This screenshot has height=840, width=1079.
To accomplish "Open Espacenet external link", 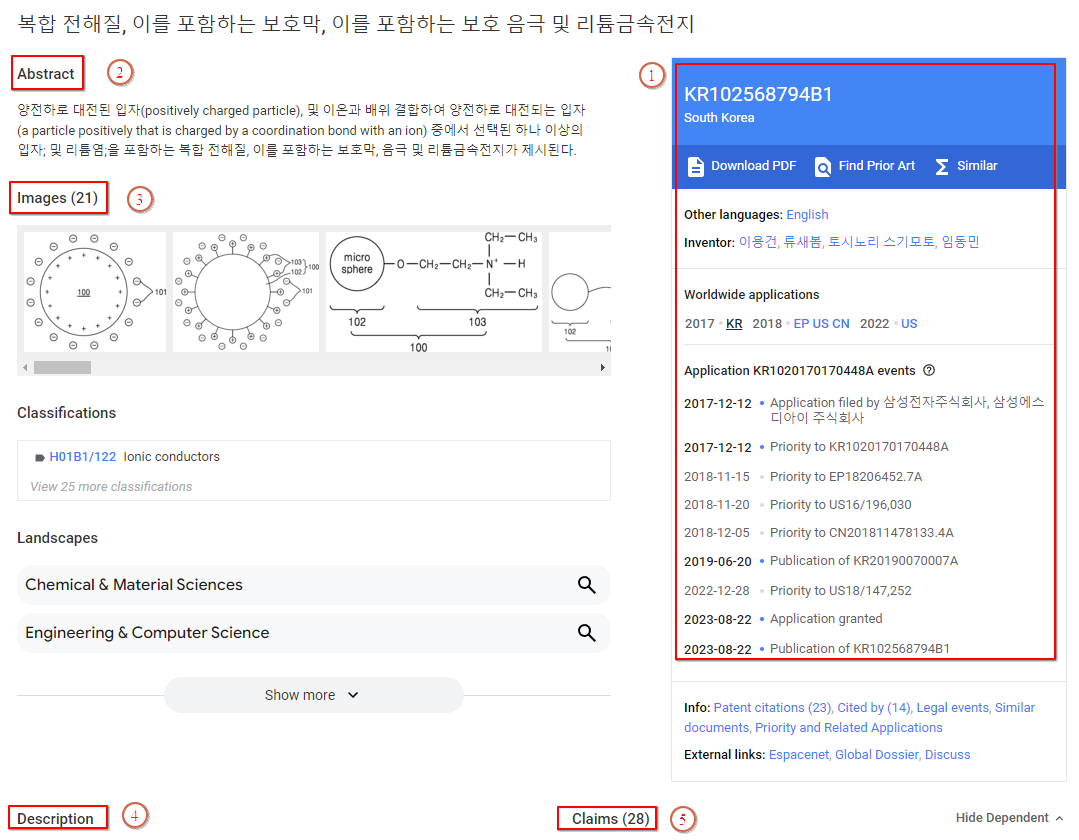I will pyautogui.click(x=798, y=755).
